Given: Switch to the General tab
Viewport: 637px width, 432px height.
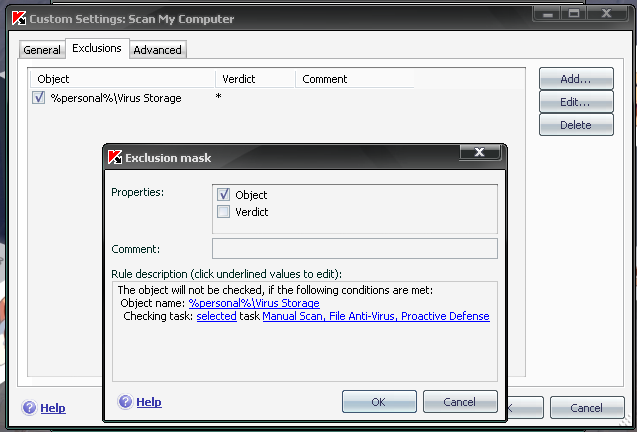Looking at the screenshot, I should coord(42,50).
